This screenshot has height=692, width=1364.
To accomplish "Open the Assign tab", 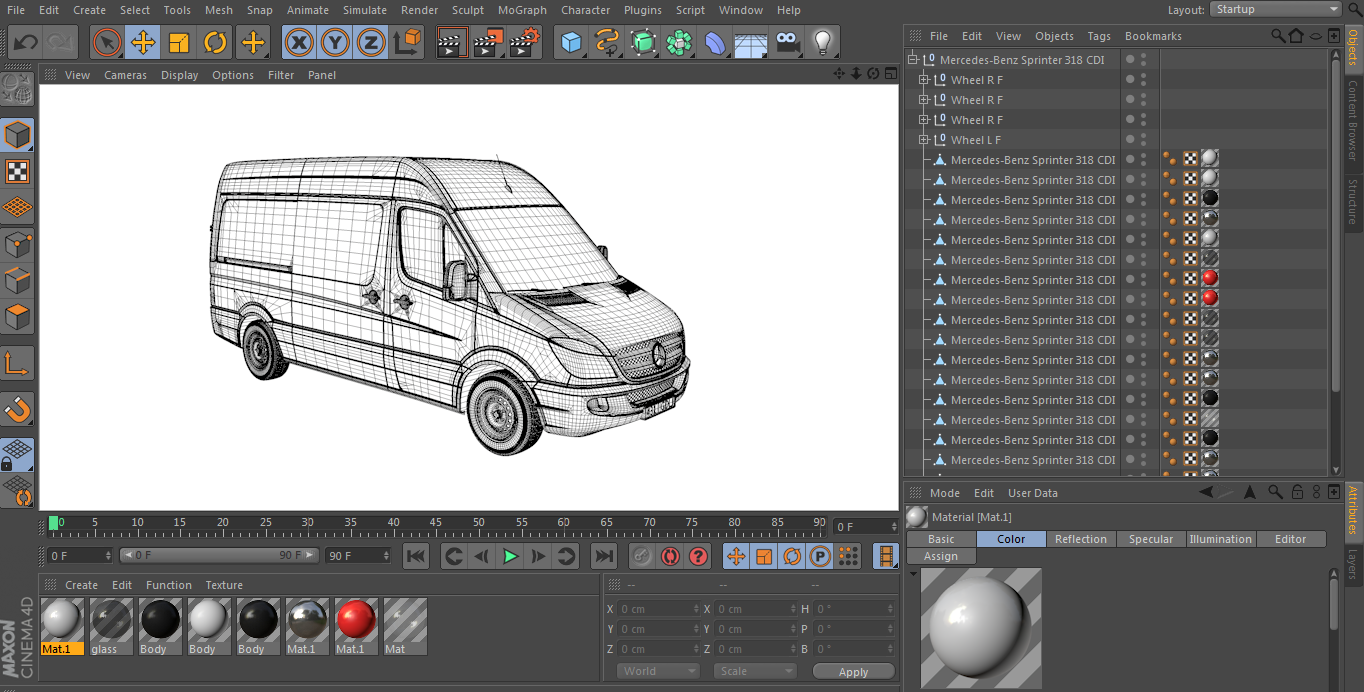I will tap(941, 556).
